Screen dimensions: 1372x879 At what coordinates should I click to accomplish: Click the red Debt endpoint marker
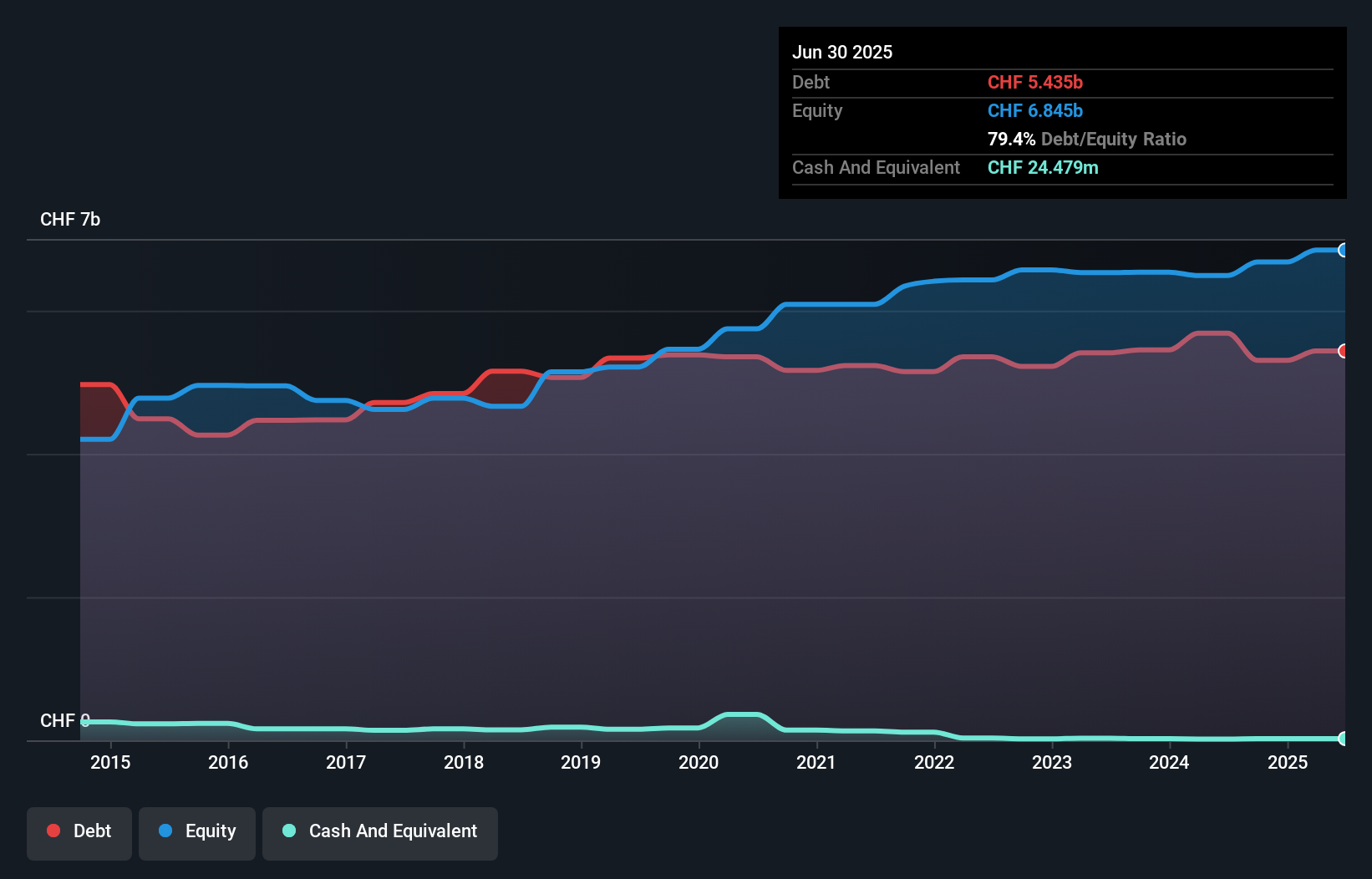pos(1343,351)
